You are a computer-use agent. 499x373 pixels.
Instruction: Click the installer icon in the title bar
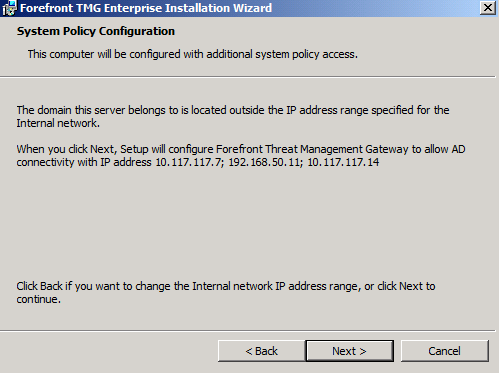click(9, 8)
